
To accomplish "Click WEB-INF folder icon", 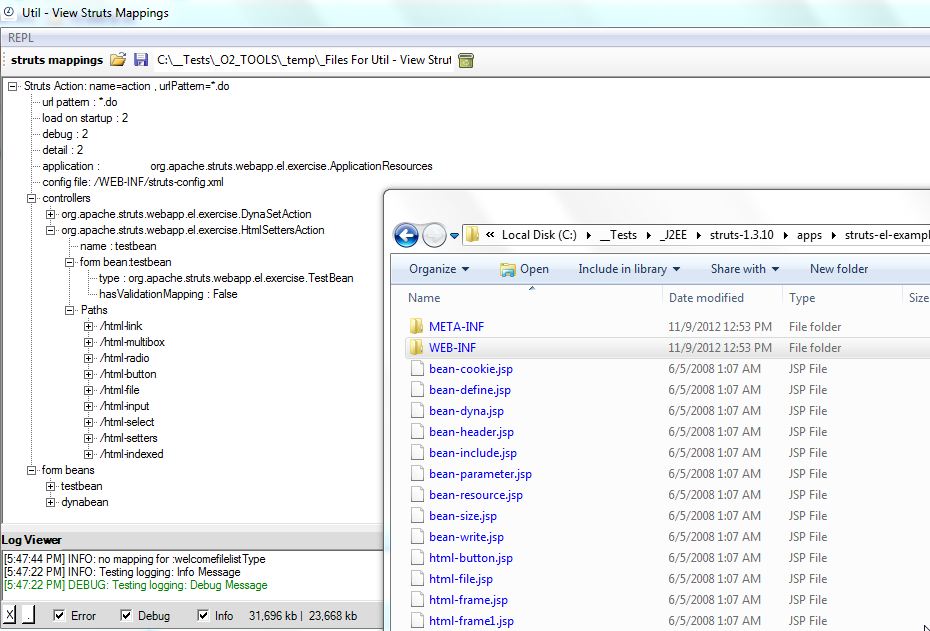I will 417,348.
